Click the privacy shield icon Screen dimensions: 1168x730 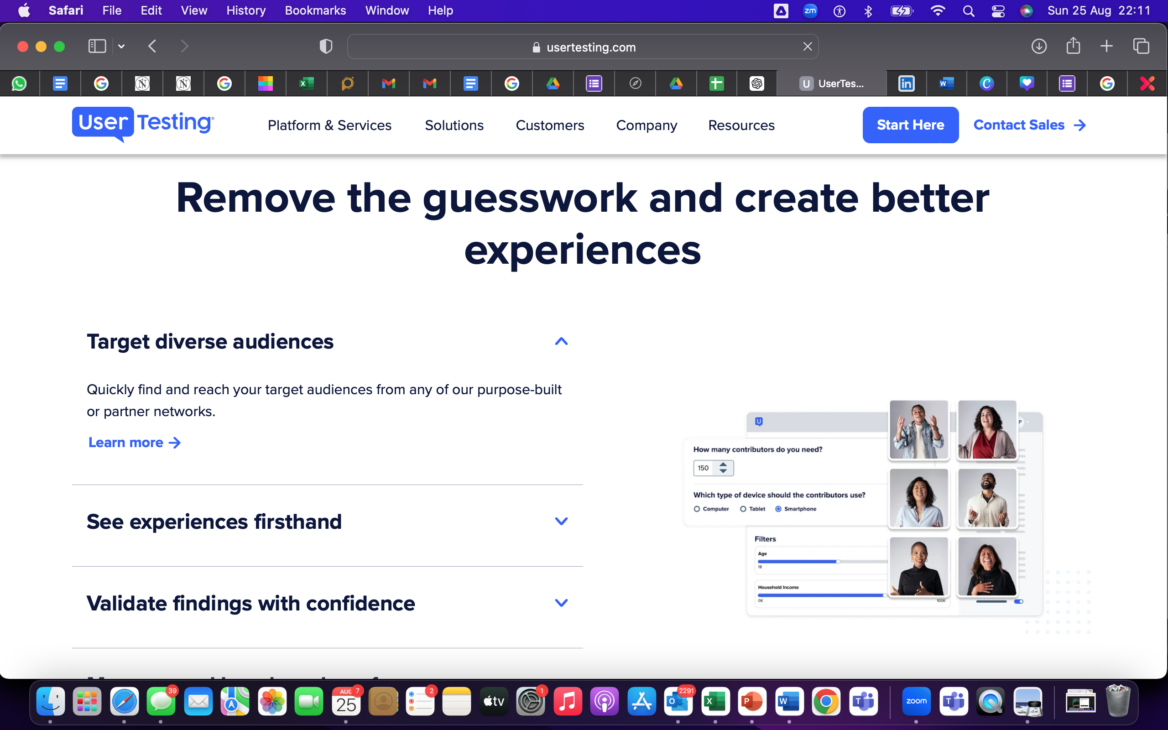(325, 46)
